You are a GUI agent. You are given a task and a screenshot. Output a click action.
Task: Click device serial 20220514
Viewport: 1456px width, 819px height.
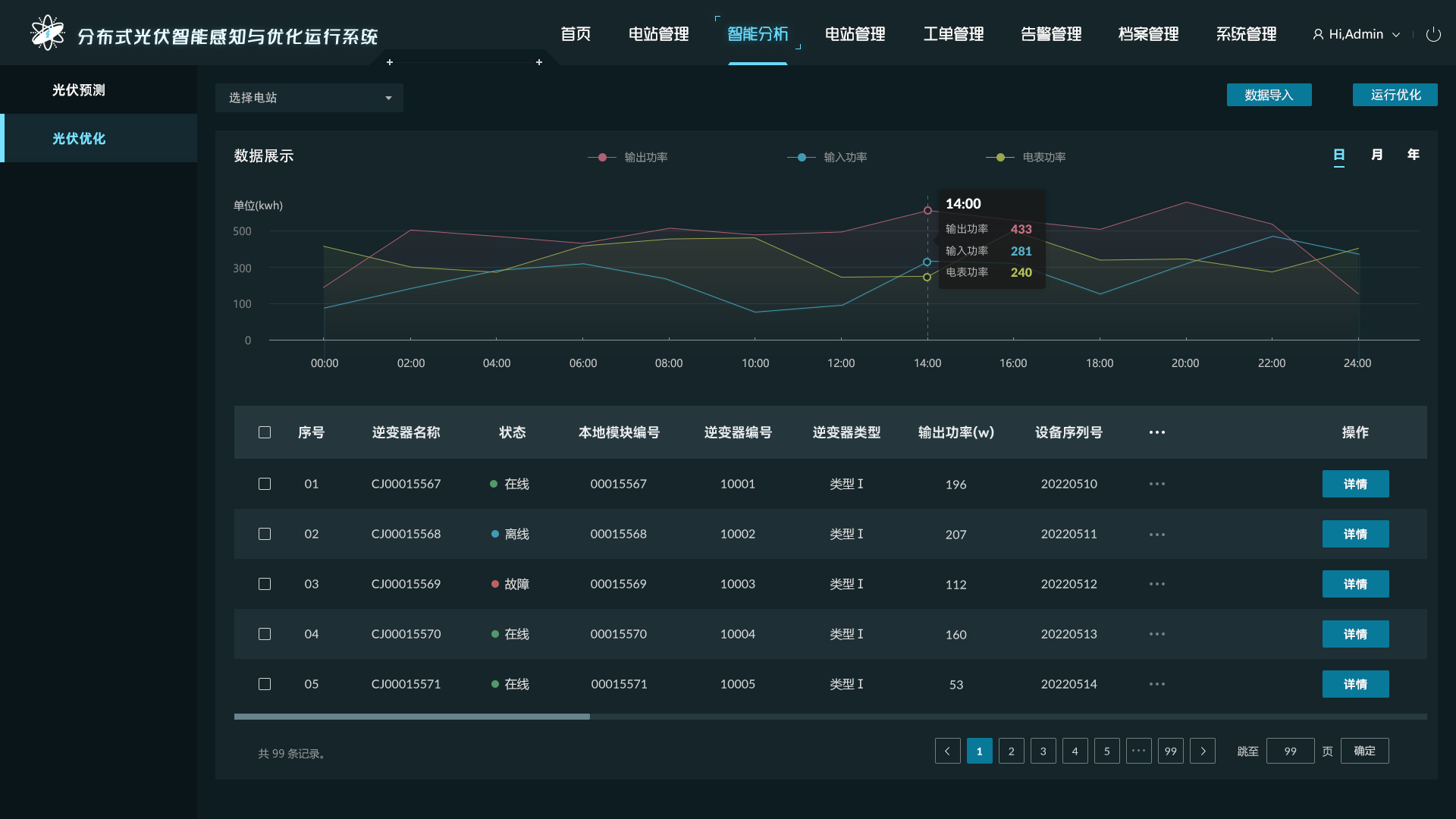pyautogui.click(x=1068, y=684)
